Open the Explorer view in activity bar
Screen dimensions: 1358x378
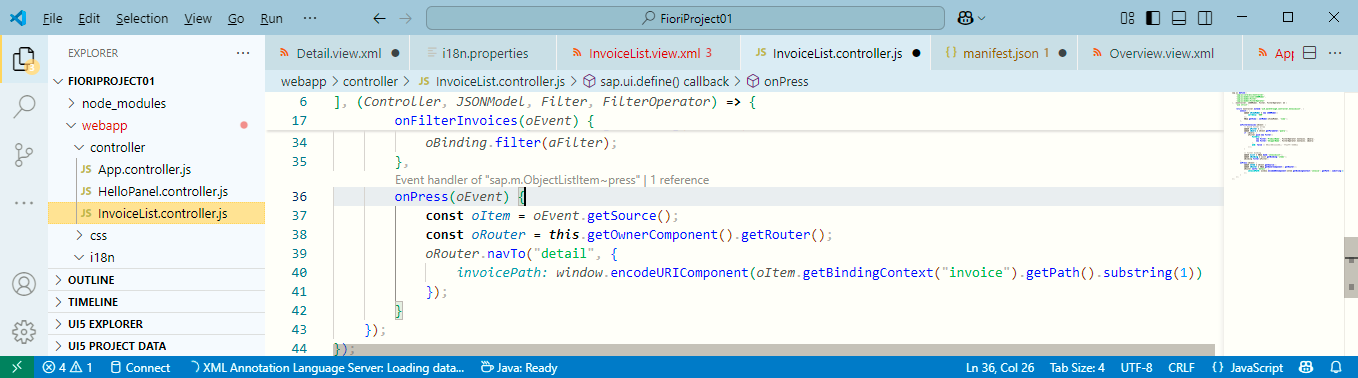pyautogui.click(x=24, y=59)
